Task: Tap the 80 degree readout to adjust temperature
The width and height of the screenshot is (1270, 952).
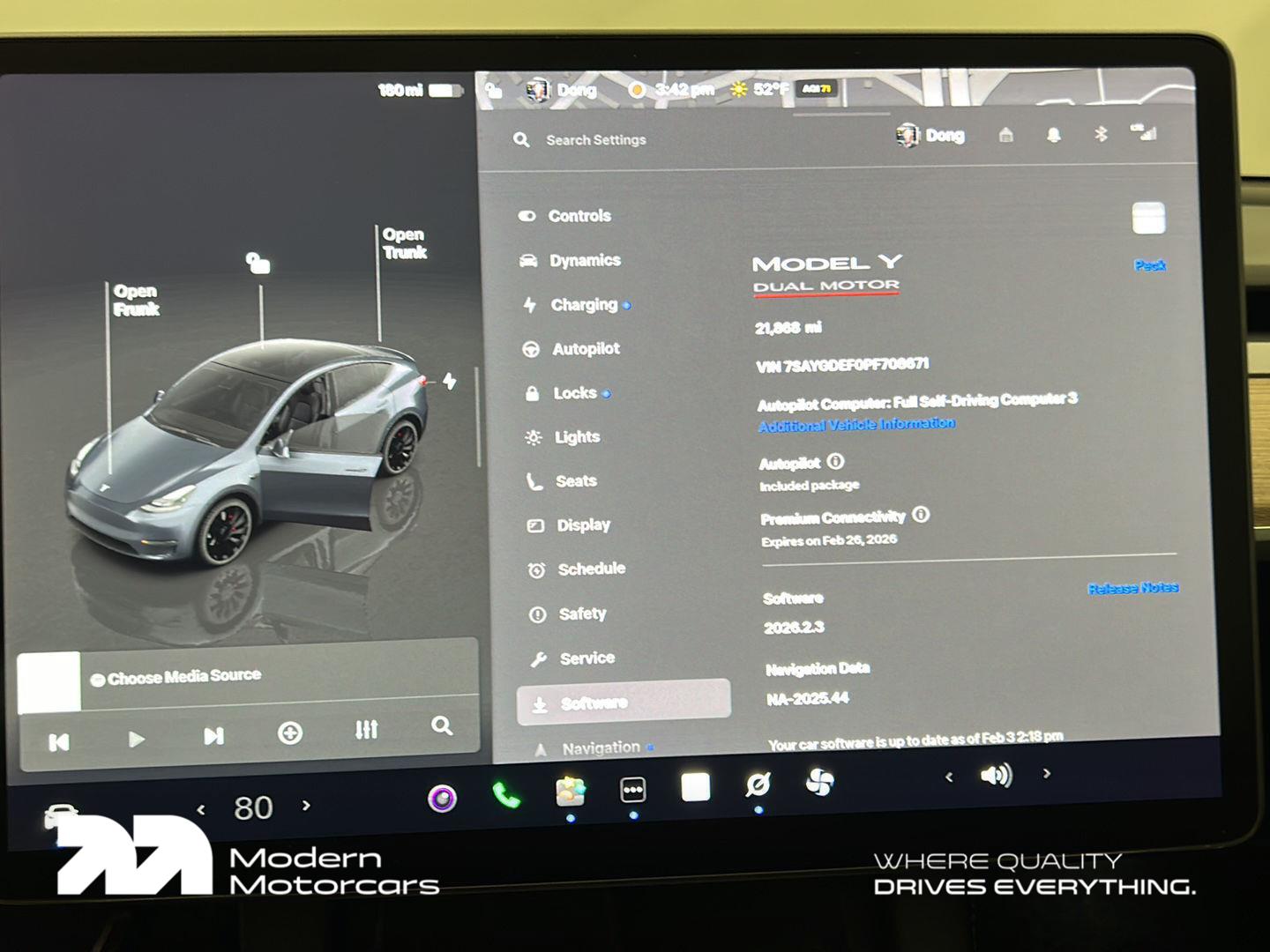Action: pos(253,807)
